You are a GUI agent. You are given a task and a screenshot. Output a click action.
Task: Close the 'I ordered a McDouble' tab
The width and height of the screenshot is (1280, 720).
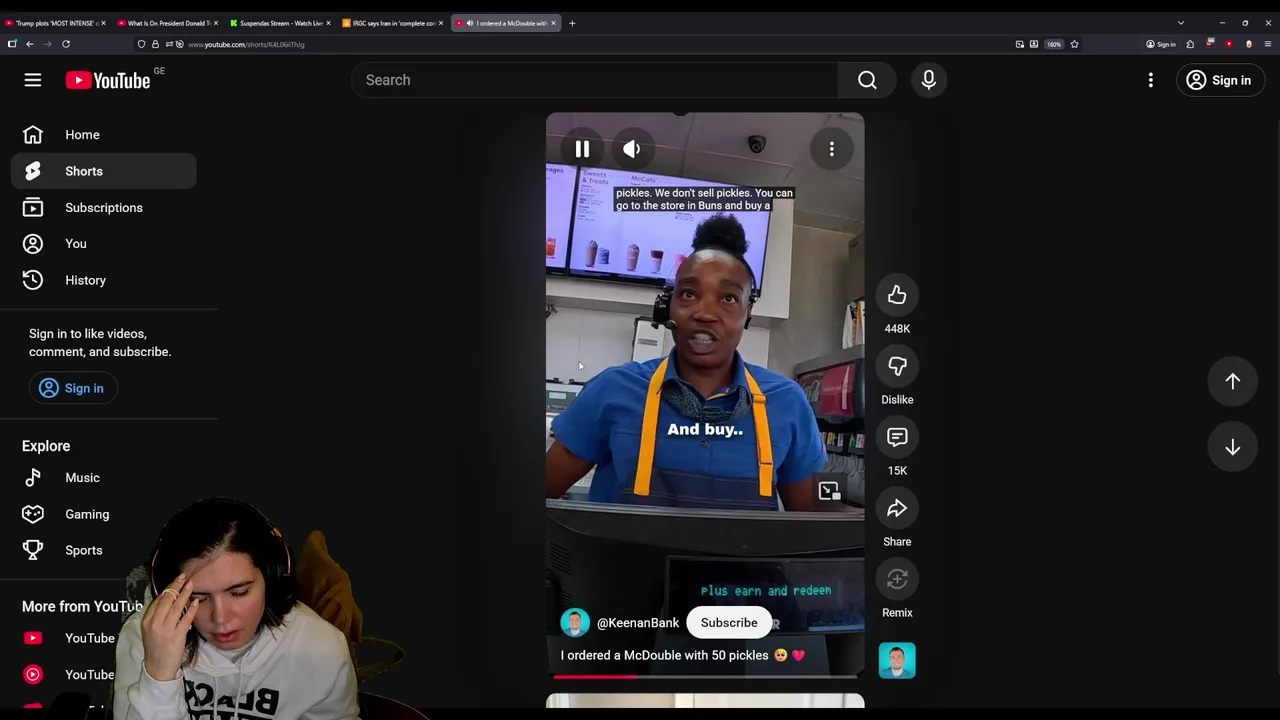[553, 23]
